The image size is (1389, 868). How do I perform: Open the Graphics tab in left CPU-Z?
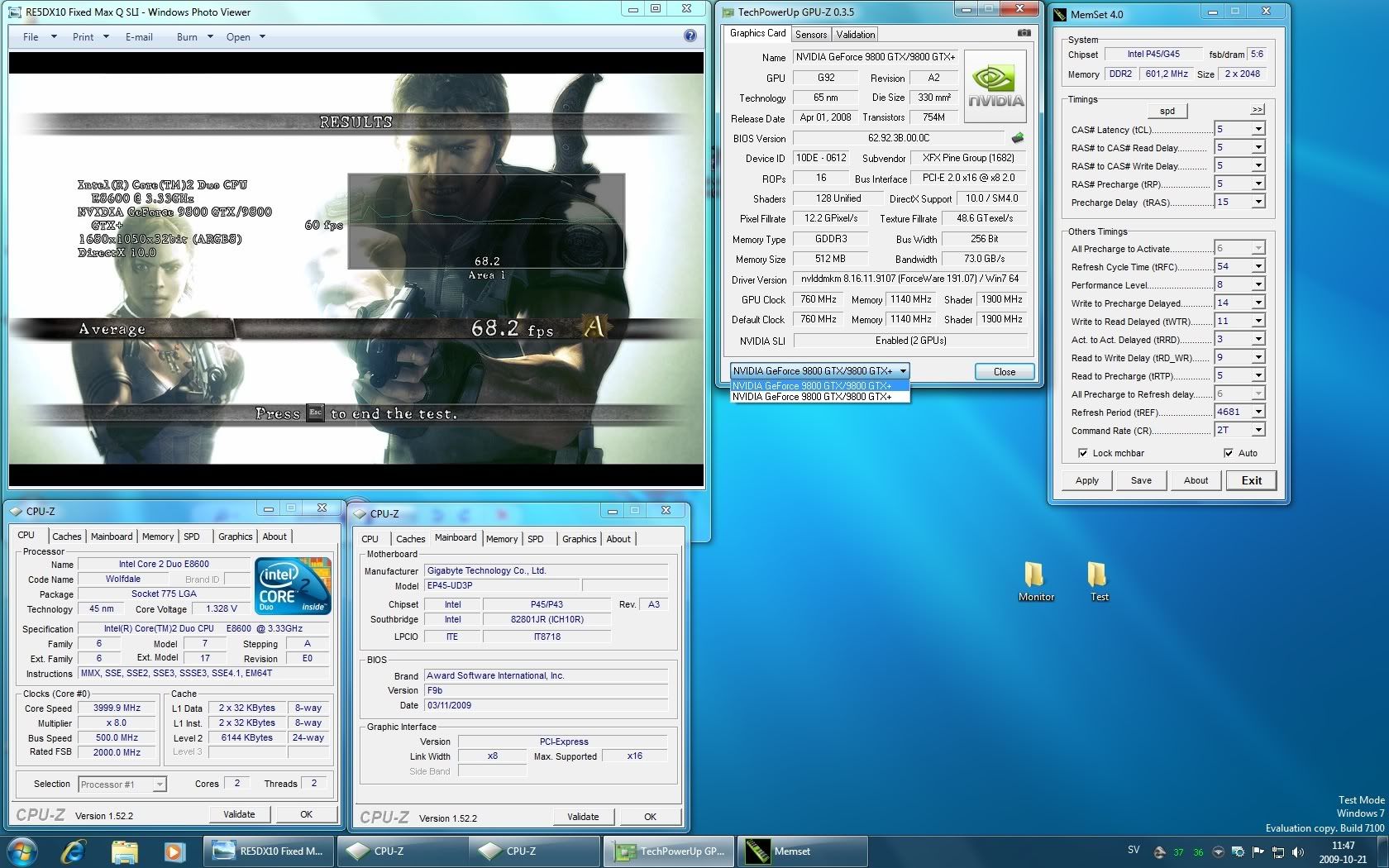click(235, 537)
